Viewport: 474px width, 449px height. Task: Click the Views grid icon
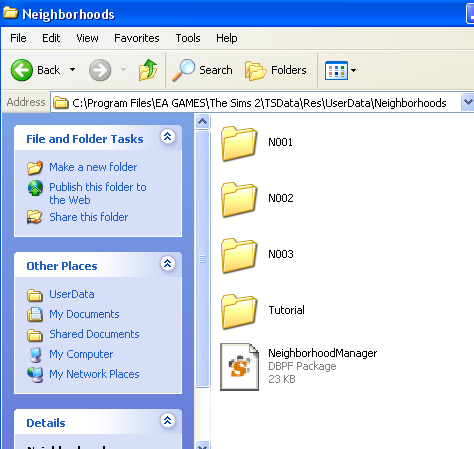[336, 70]
